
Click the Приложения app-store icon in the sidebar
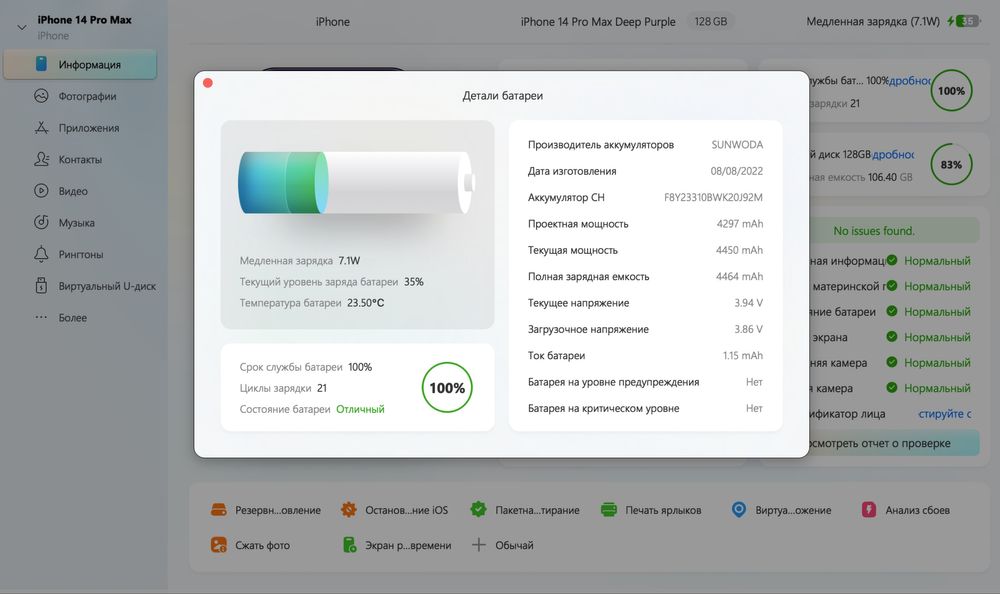coord(41,128)
